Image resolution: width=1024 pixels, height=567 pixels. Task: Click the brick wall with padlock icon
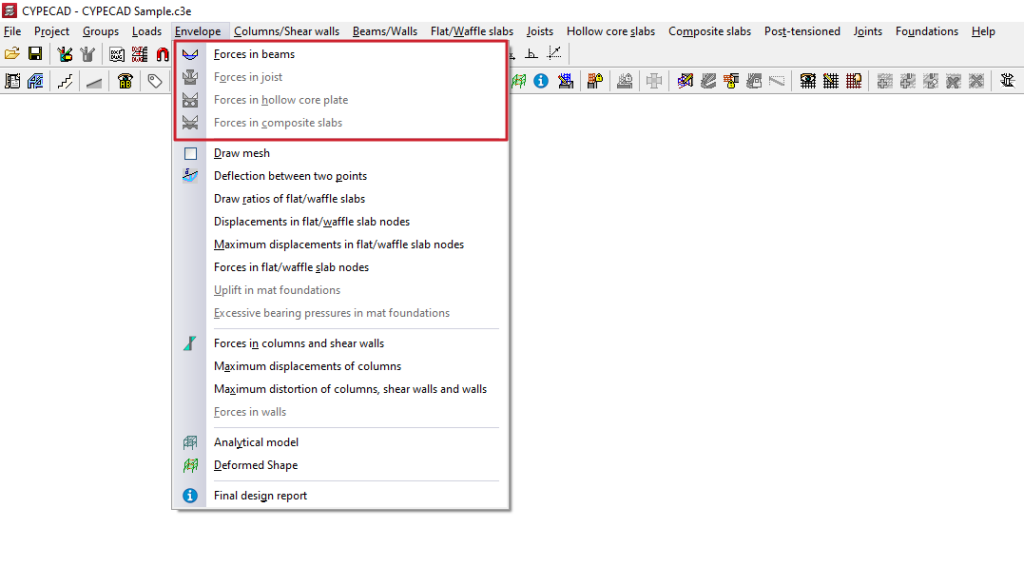731,81
